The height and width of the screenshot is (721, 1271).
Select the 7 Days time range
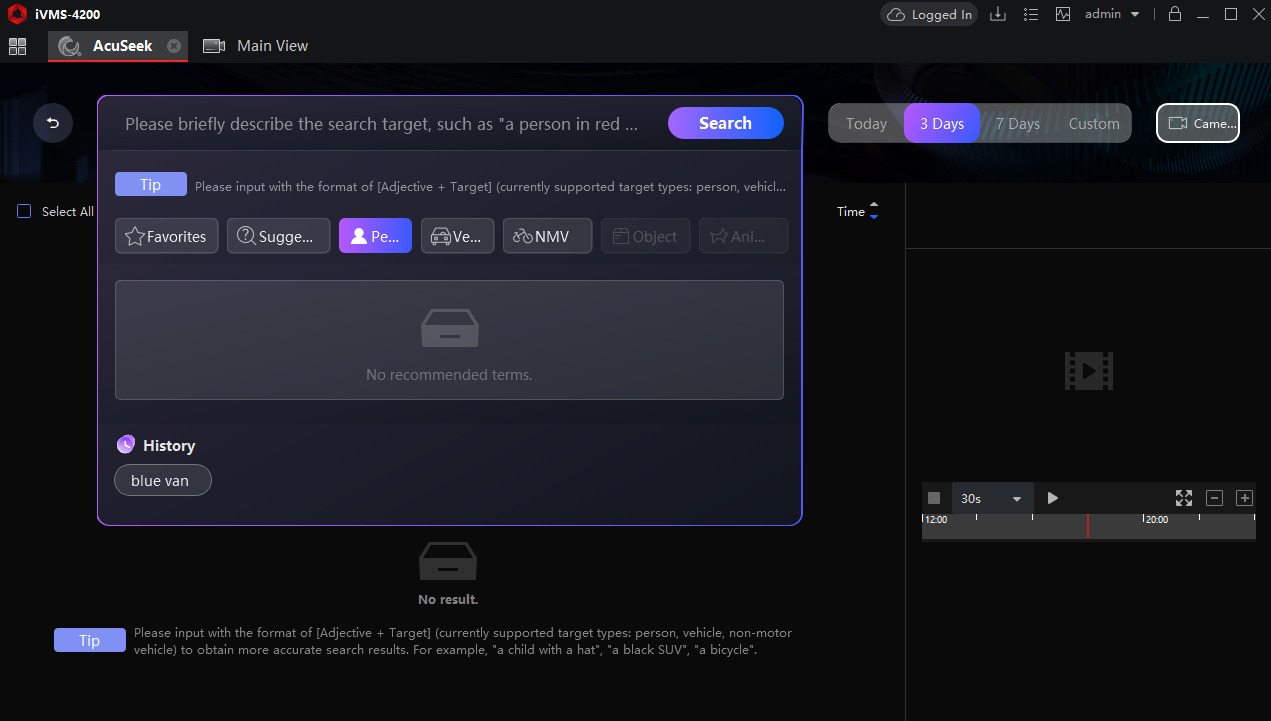point(1017,124)
